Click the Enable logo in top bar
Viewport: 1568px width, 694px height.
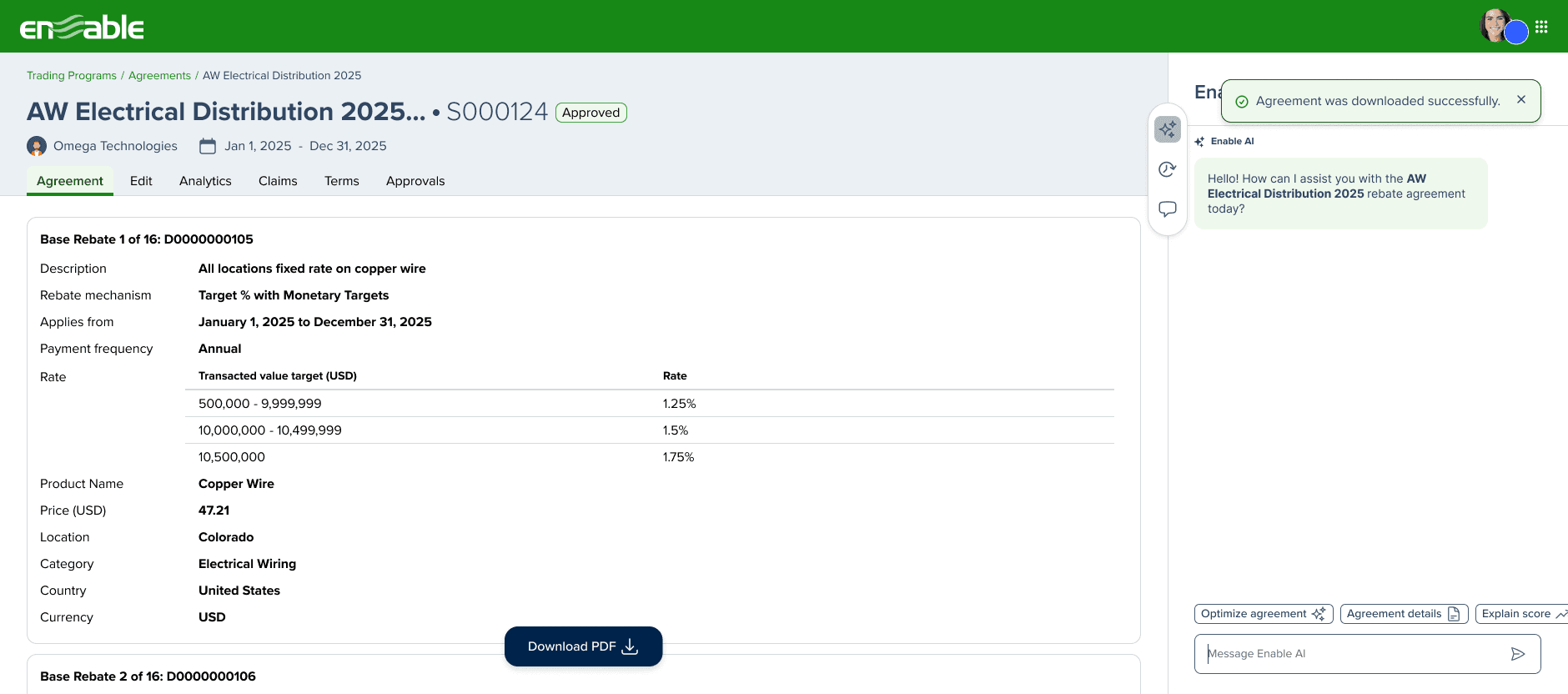point(82,28)
